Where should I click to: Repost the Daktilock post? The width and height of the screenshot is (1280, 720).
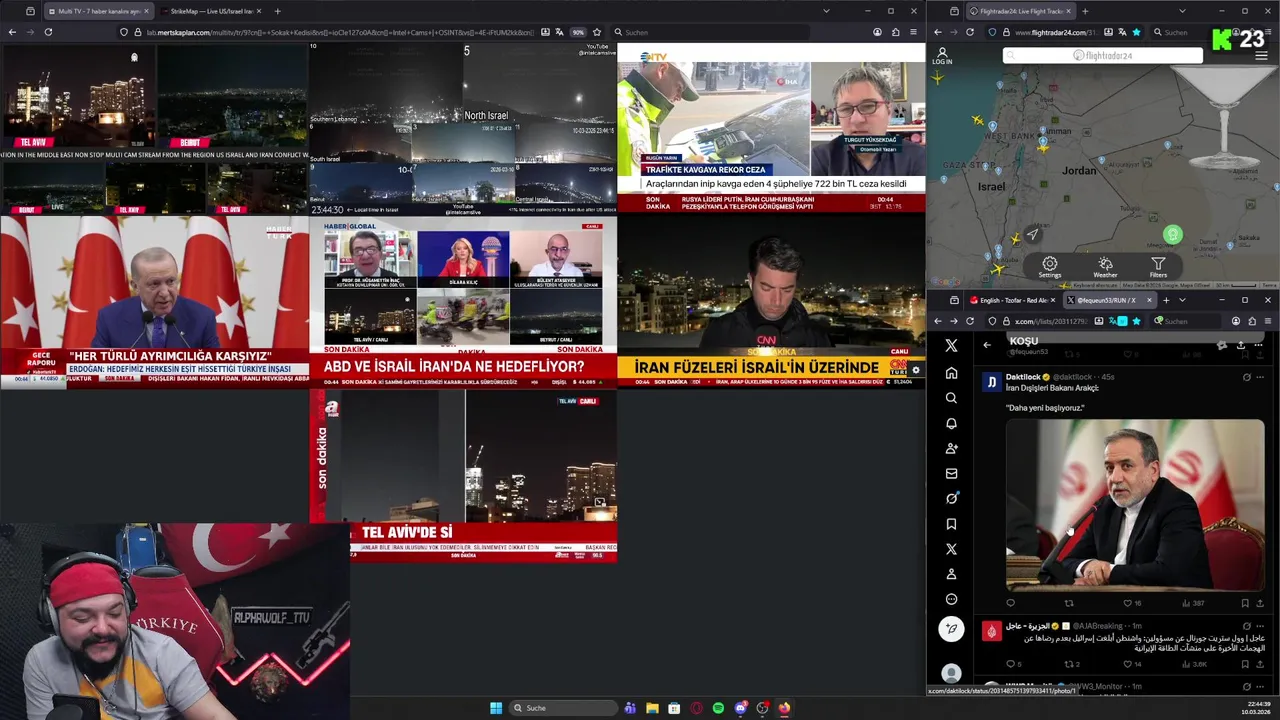(1069, 603)
